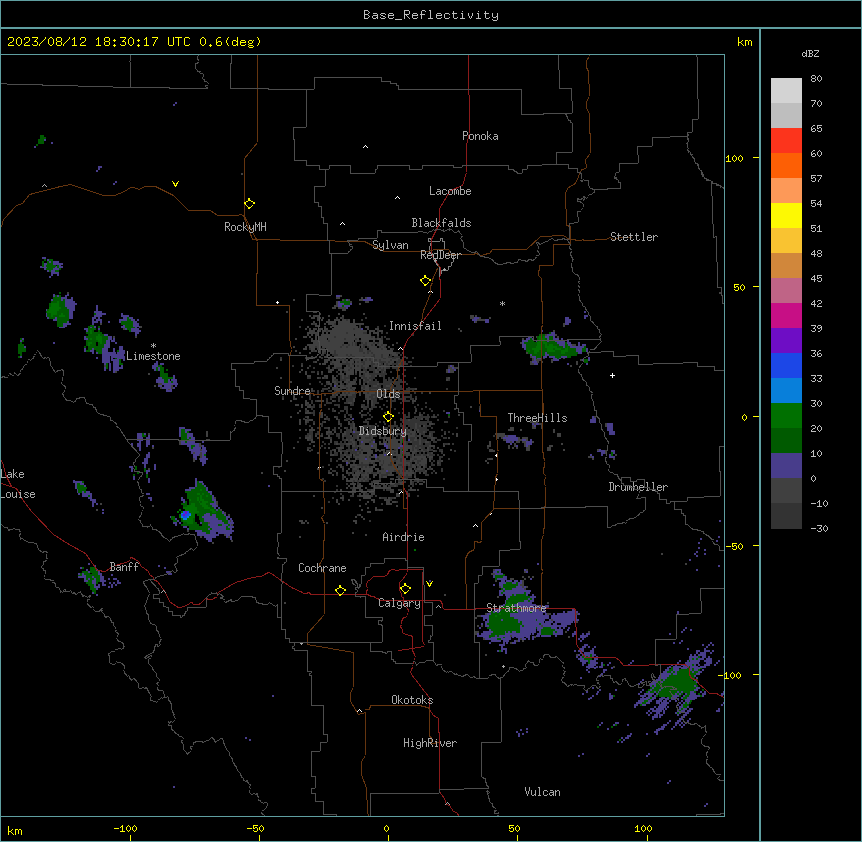Select the Innisfail label
The image size is (862, 842).
pyautogui.click(x=415, y=326)
